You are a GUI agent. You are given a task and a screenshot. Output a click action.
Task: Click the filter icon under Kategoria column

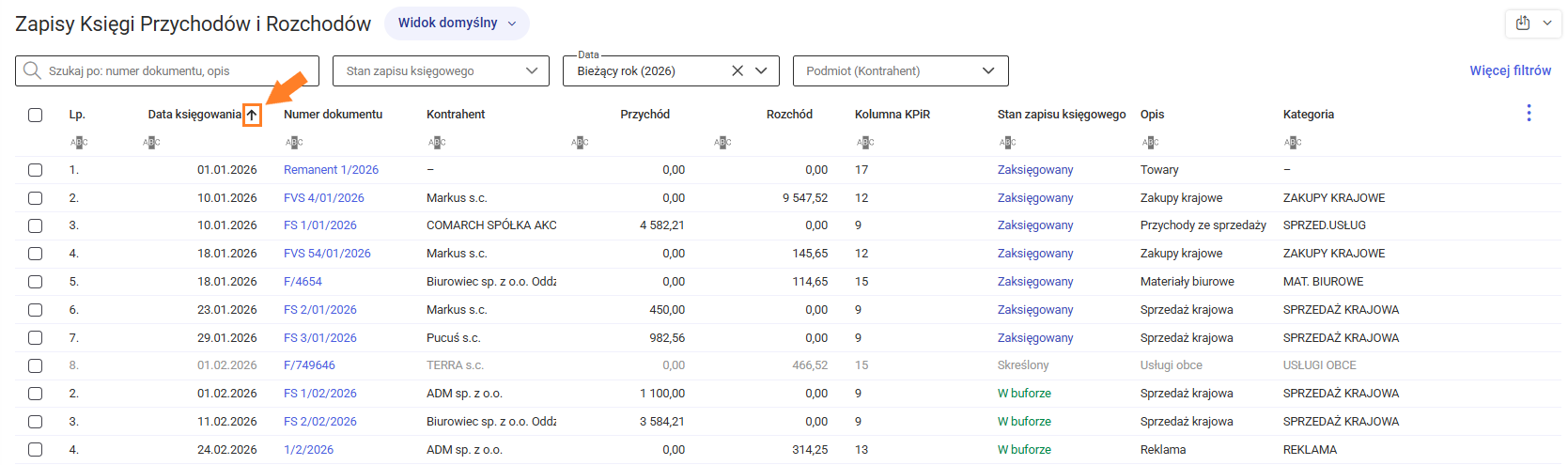pos(1294,142)
